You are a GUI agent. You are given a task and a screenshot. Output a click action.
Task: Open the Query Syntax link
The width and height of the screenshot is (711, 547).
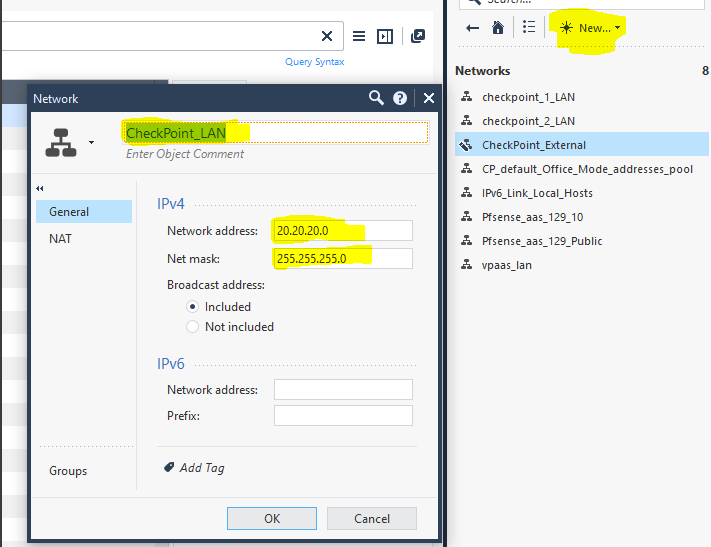point(314,62)
